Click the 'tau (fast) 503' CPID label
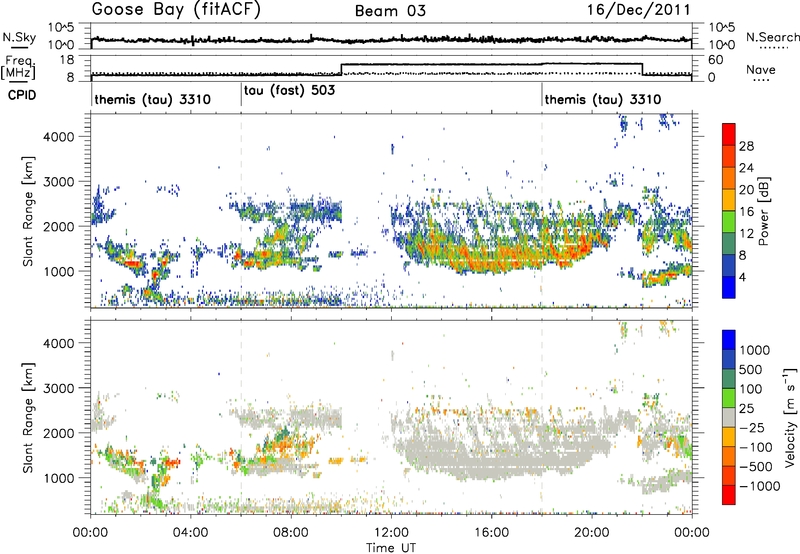800x554 pixels. tap(289, 91)
